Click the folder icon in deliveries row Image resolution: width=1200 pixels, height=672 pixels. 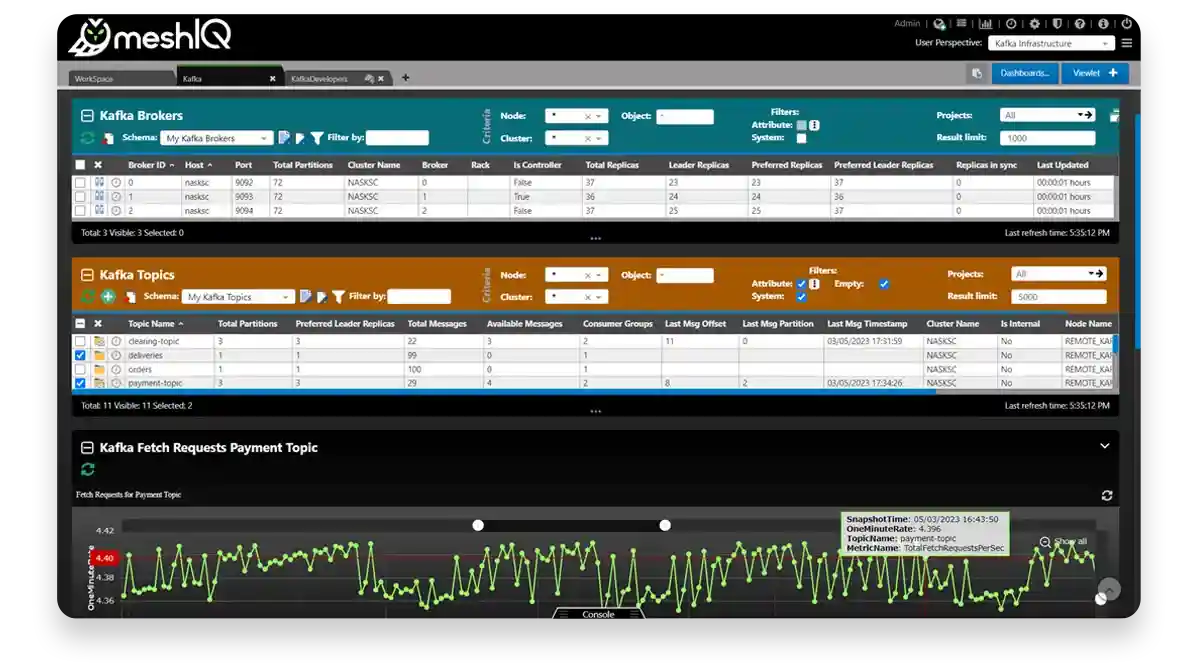[99, 356]
